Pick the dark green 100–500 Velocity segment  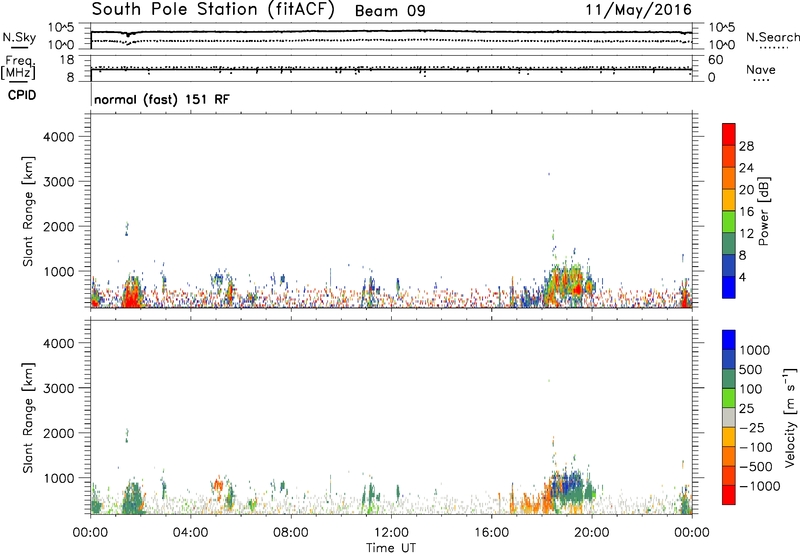pos(729,379)
